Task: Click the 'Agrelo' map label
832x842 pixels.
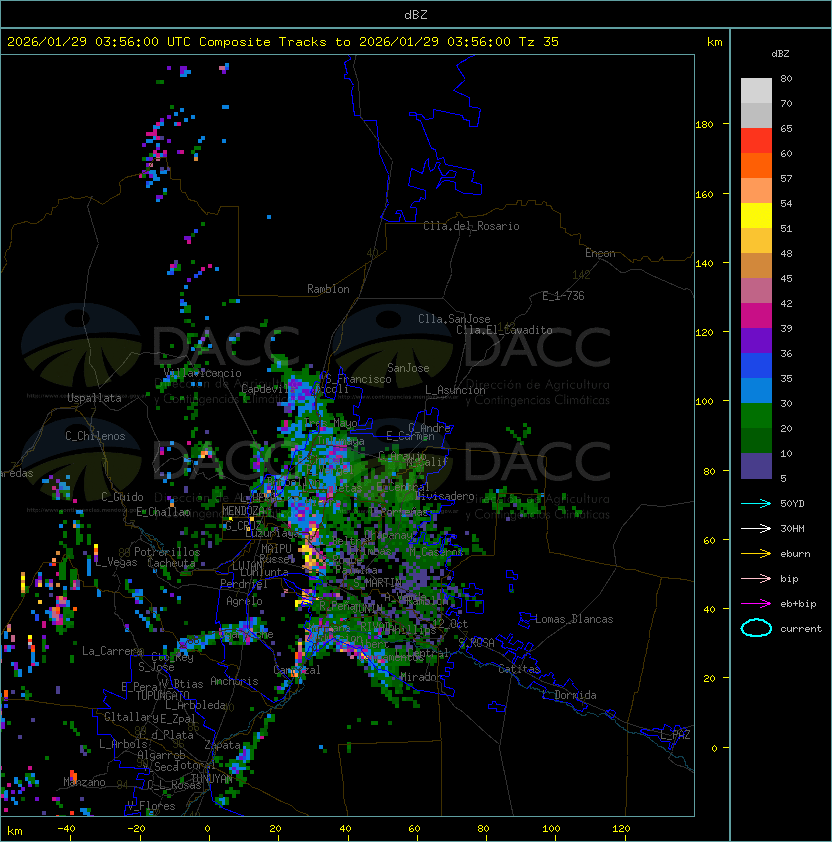Action: (244, 601)
